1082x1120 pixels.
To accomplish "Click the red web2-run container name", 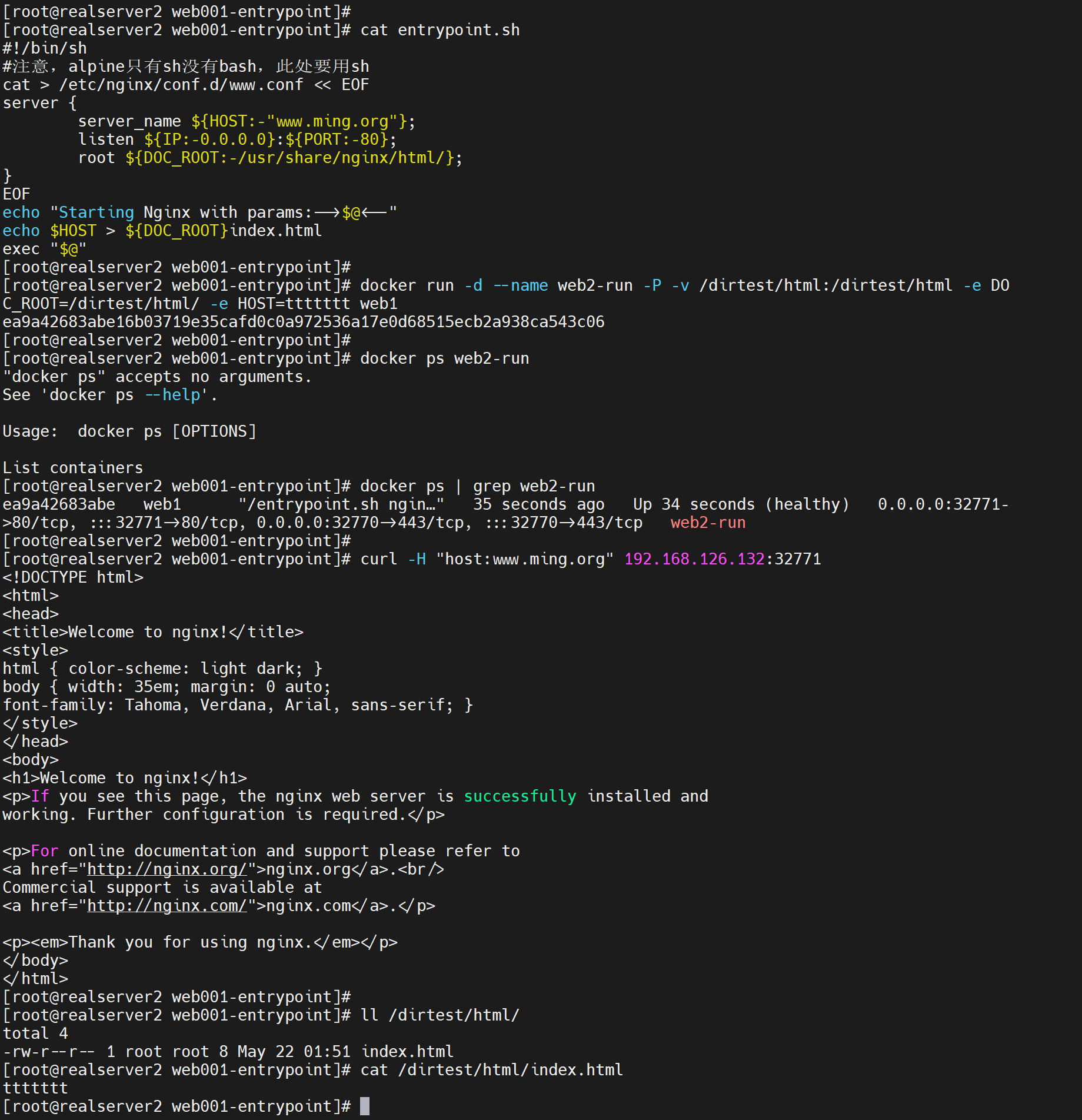I will (x=708, y=523).
